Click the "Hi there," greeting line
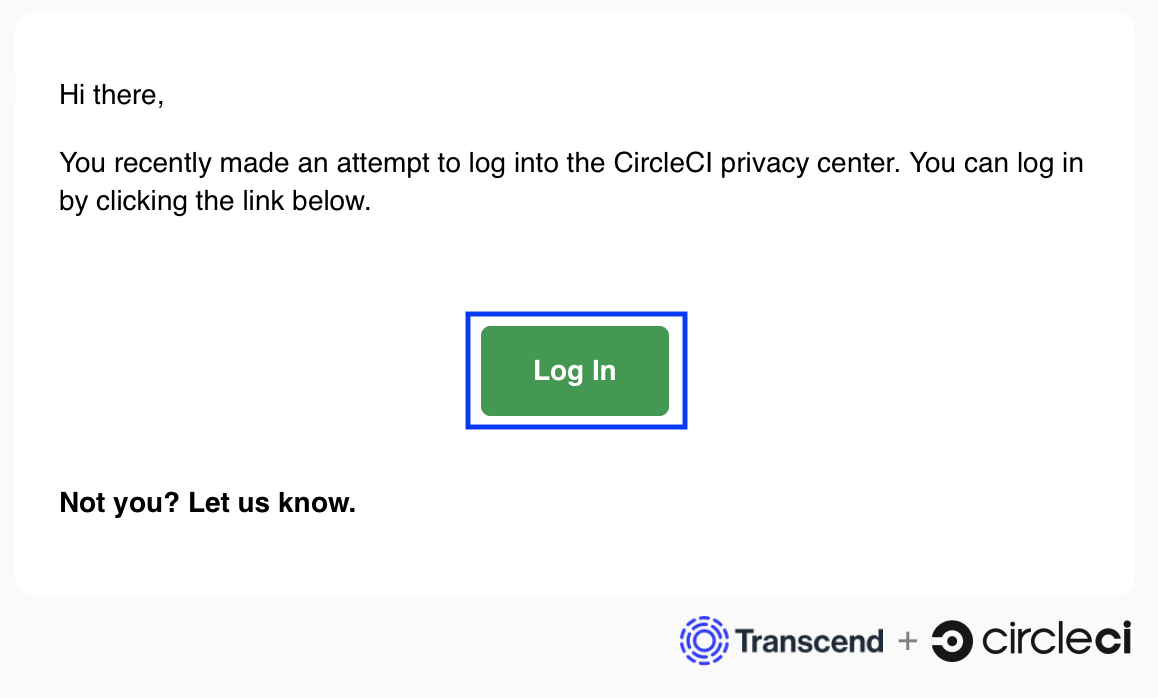 click(x=111, y=95)
